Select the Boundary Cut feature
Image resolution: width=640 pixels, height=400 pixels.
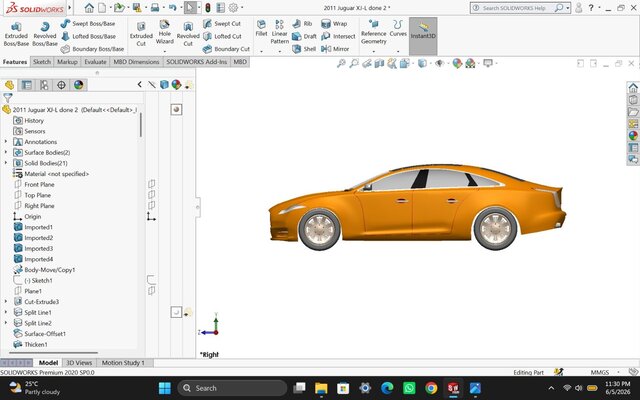(226, 49)
